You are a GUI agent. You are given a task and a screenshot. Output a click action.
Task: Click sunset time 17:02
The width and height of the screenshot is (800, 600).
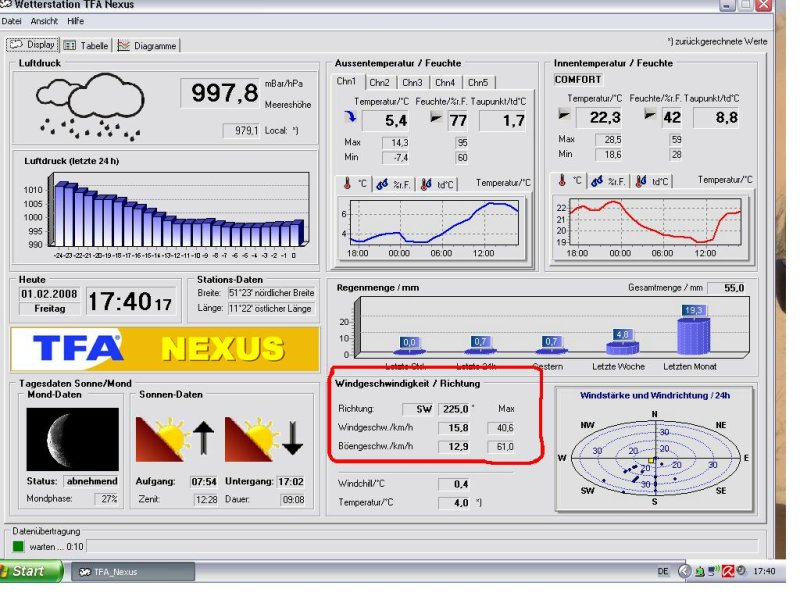coord(291,482)
